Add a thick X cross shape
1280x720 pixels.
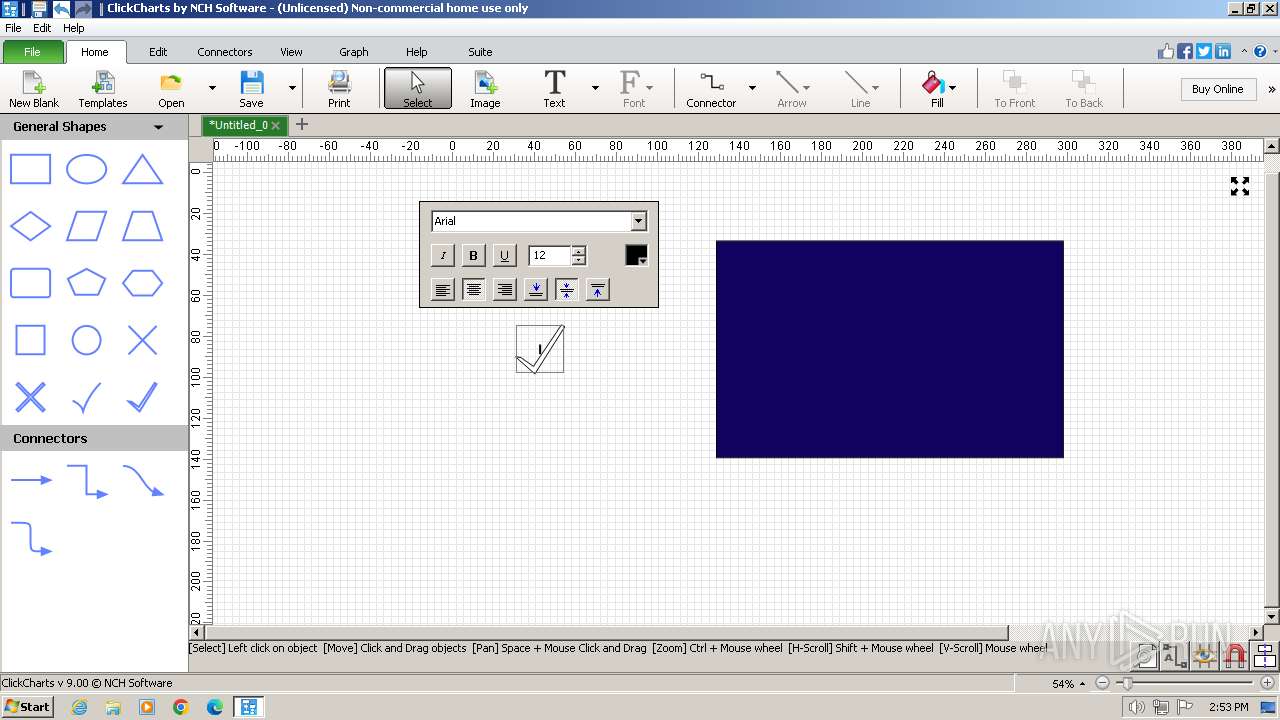(x=30, y=397)
